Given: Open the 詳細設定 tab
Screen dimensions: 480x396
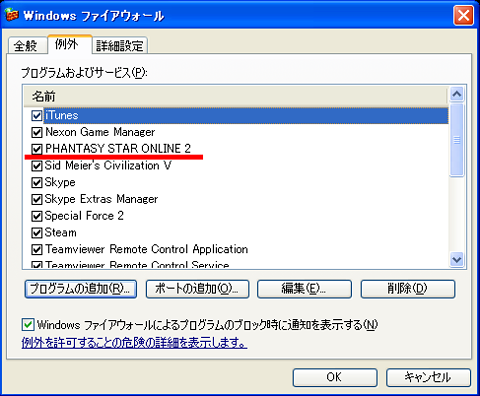Looking at the screenshot, I should pyautogui.click(x=120, y=45).
